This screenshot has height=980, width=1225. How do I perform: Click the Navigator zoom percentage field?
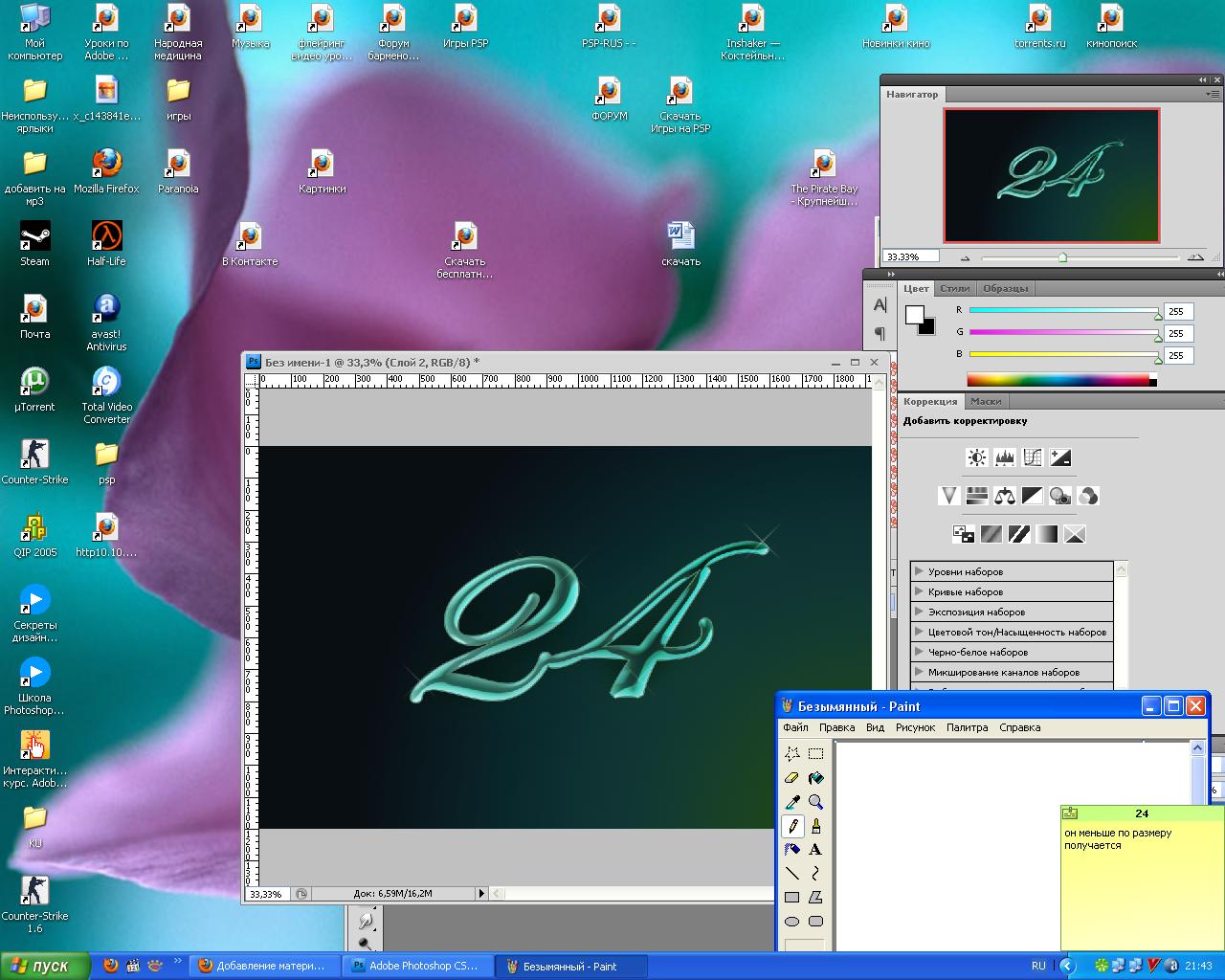[910, 256]
